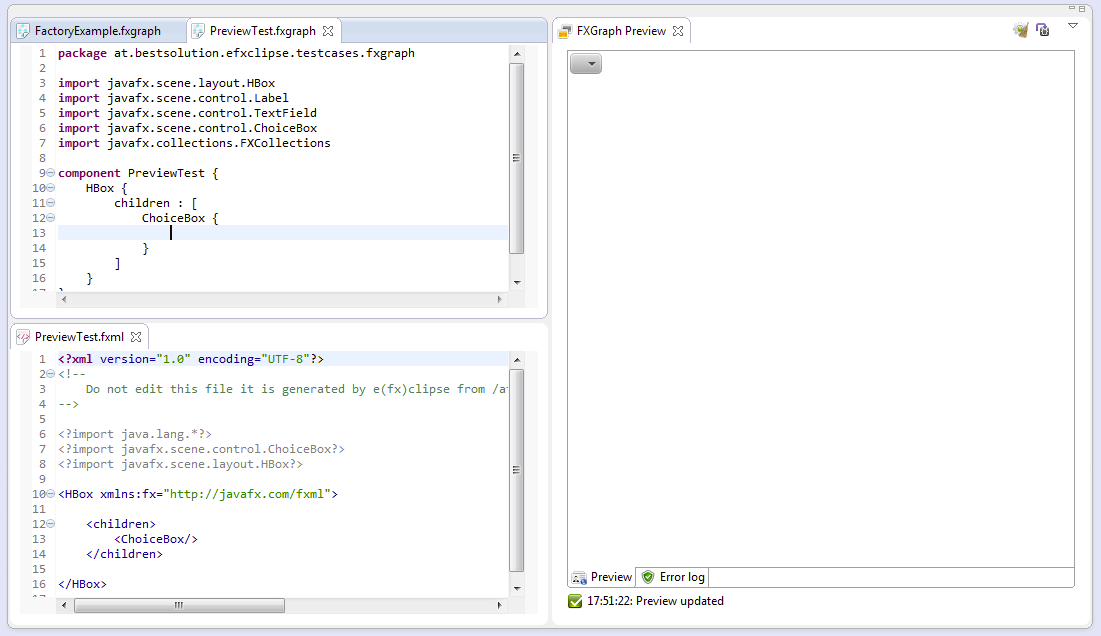Close the FXGraph Preview view

[678, 31]
